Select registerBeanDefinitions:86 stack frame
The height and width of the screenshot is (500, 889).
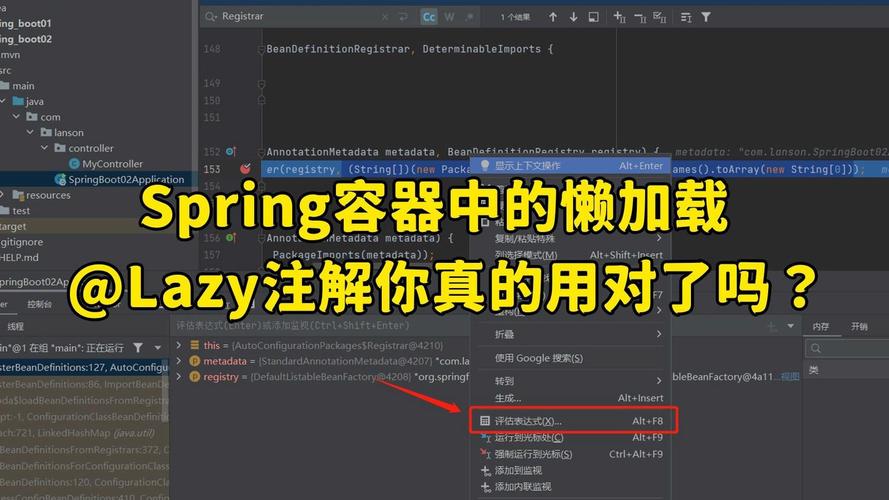tap(84, 384)
